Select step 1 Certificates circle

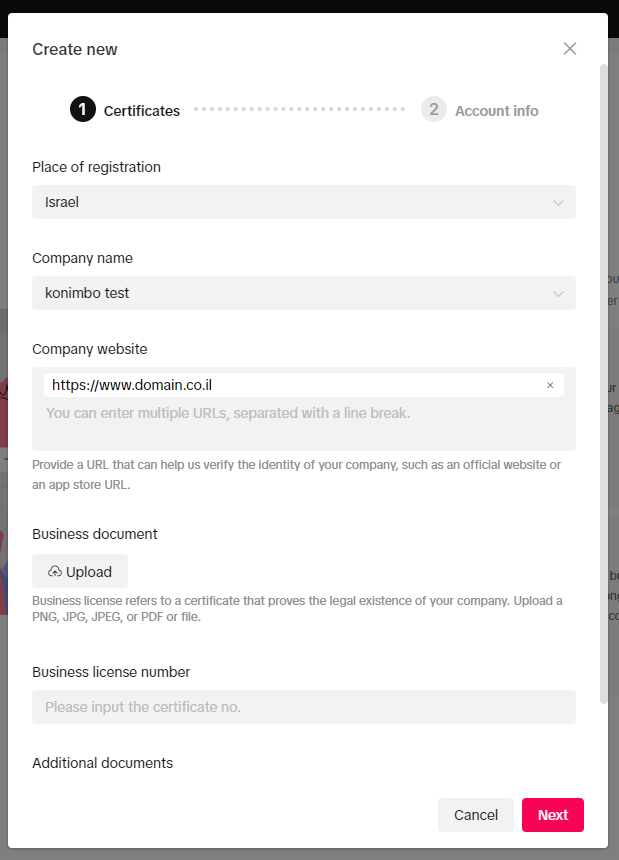tap(83, 110)
